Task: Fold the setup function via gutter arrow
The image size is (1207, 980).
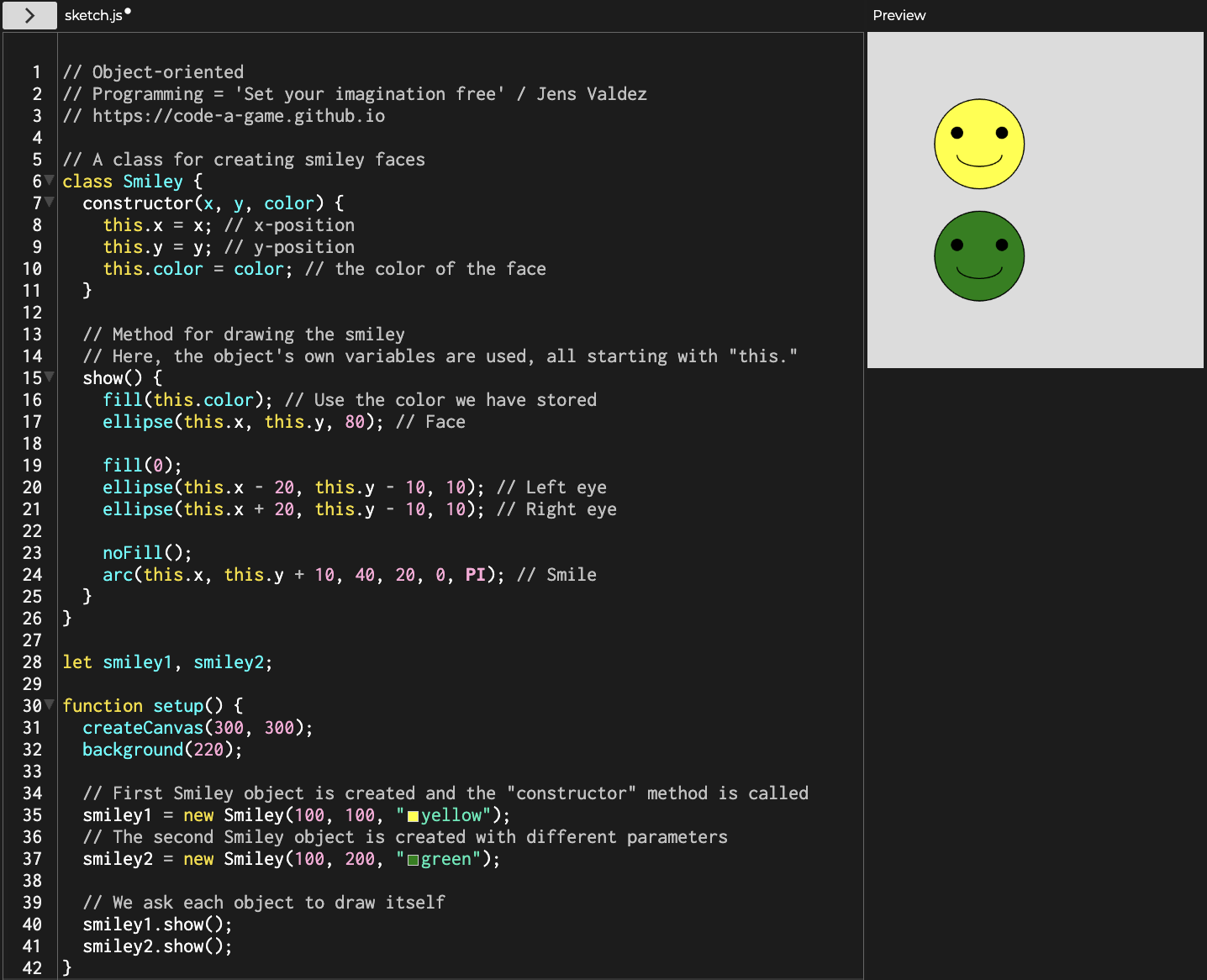Action: pos(50,705)
